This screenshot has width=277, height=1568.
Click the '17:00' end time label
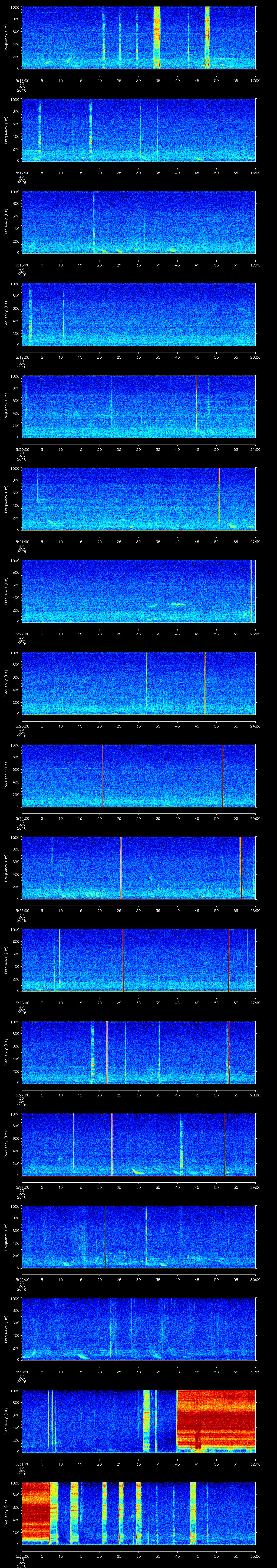coord(255,80)
